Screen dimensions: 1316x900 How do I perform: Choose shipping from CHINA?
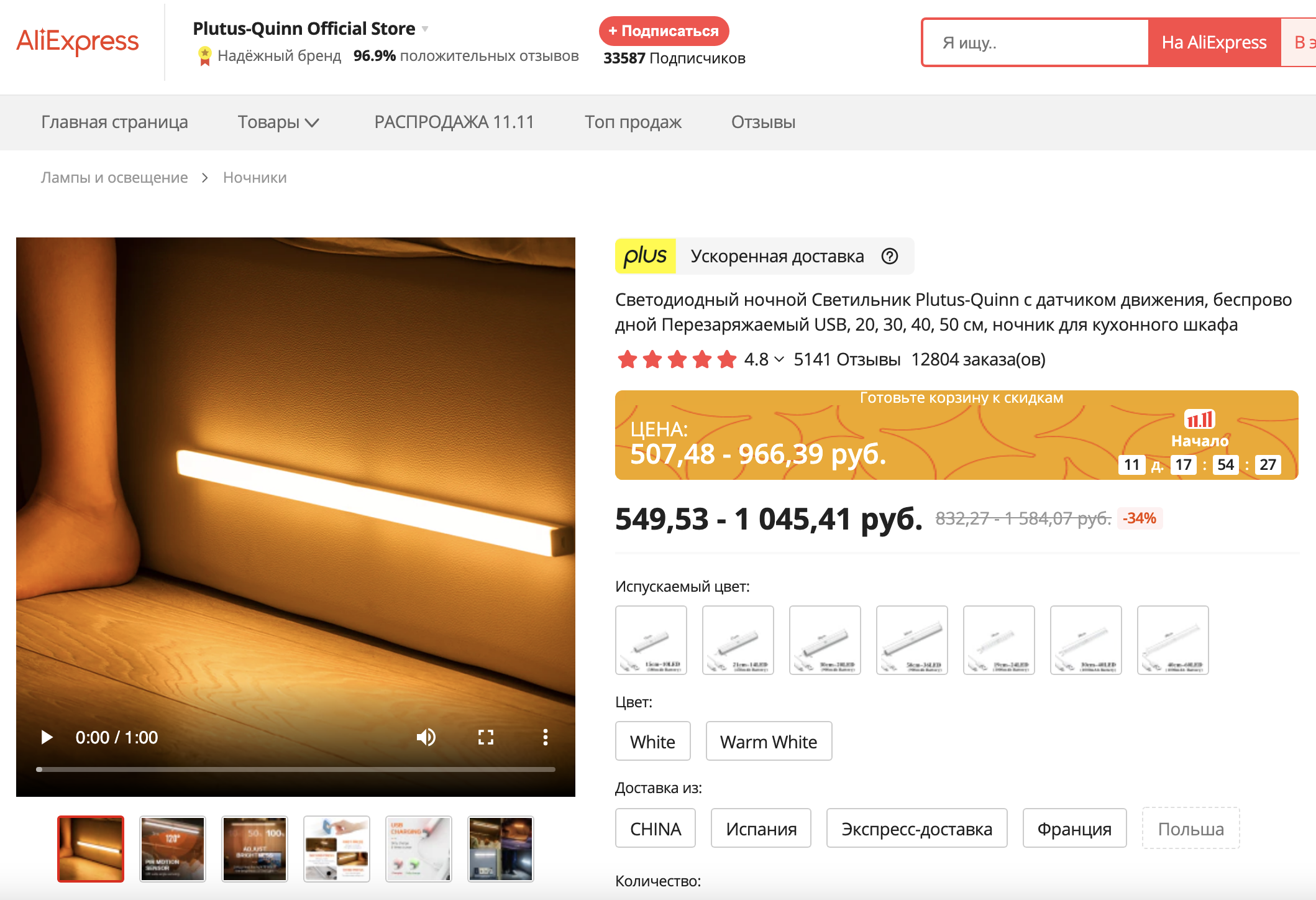[x=655, y=828]
